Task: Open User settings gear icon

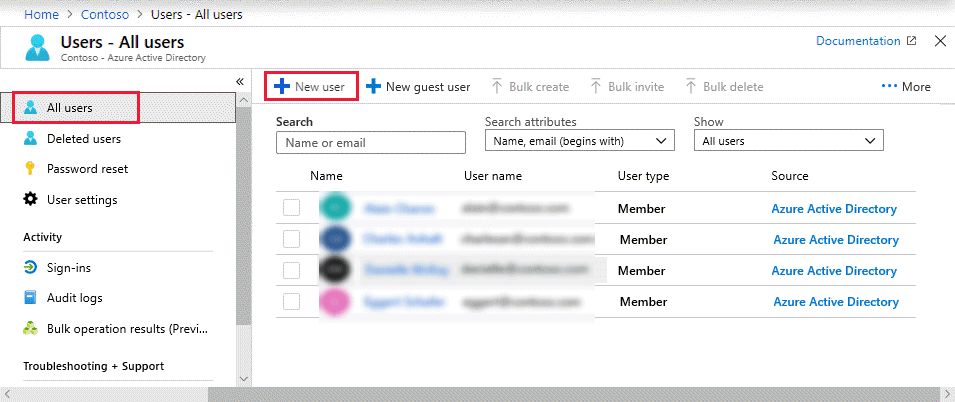Action: (x=31, y=200)
